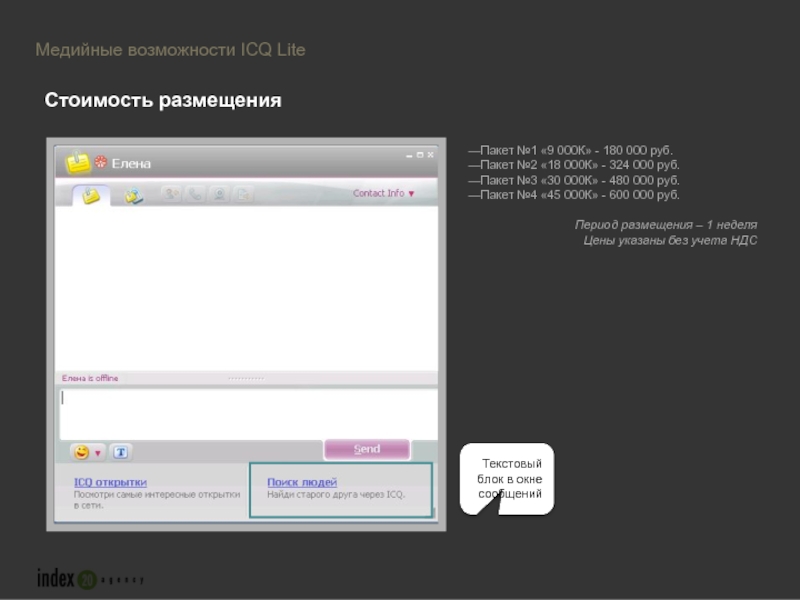Open the message history tab icon

[x=134, y=196]
